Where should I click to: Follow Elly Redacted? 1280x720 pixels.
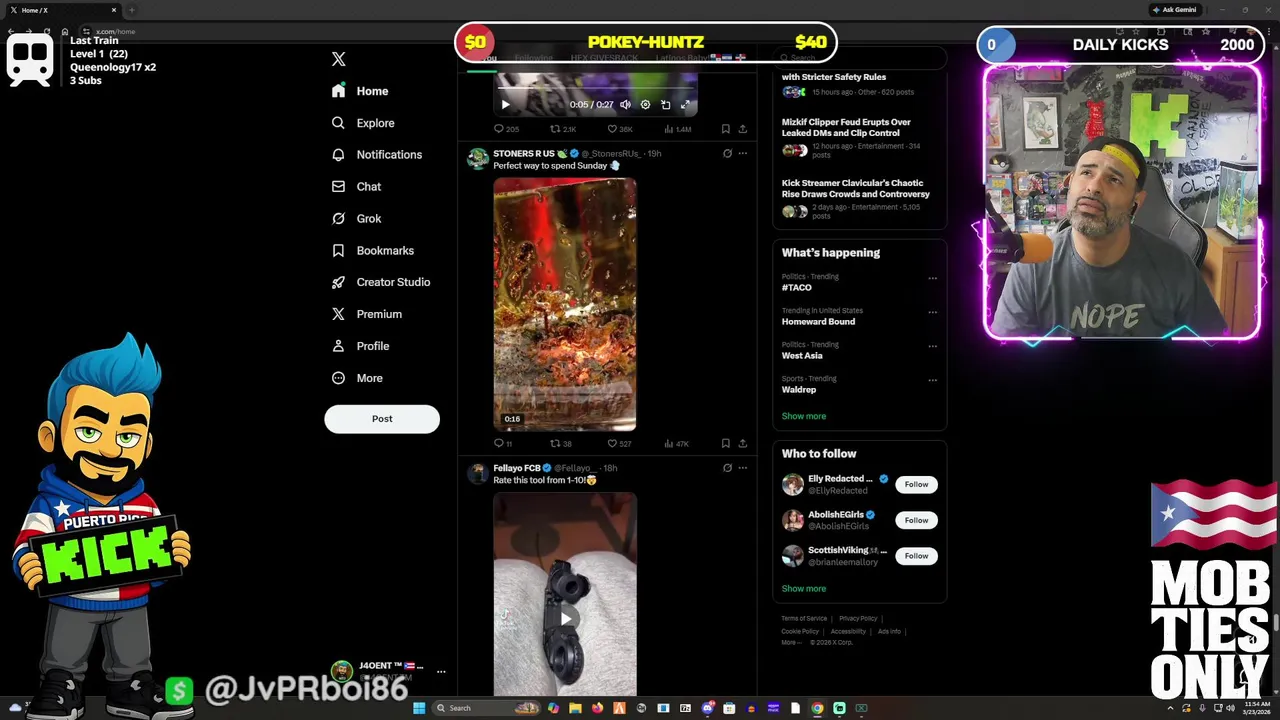916,484
